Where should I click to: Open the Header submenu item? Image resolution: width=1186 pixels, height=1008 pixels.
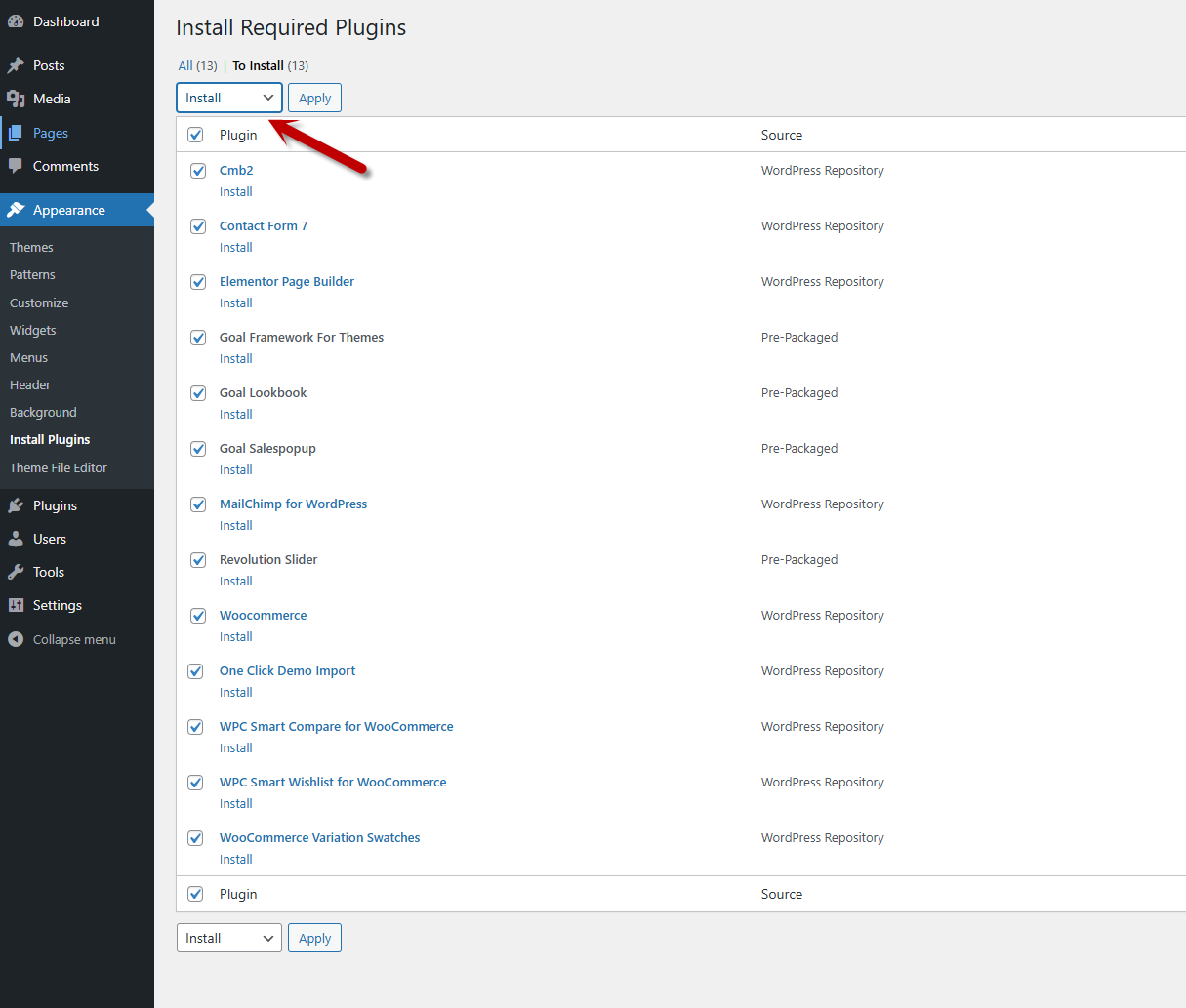[30, 385]
